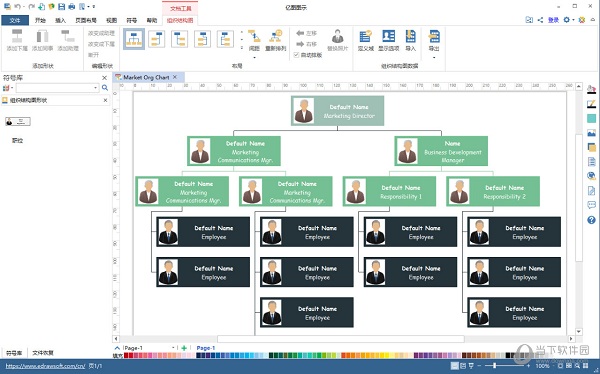Open the Page-1 page selector dropdown
The height and width of the screenshot is (374, 600).
coord(173,348)
